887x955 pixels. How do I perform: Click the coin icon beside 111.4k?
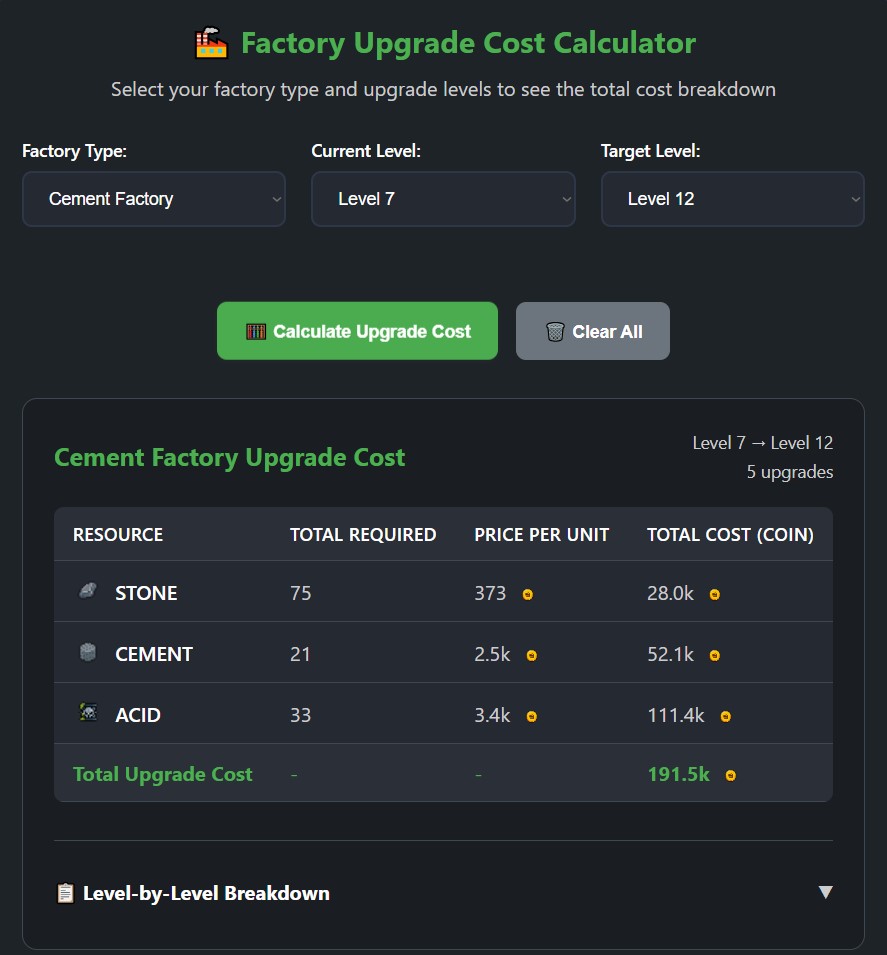click(725, 716)
